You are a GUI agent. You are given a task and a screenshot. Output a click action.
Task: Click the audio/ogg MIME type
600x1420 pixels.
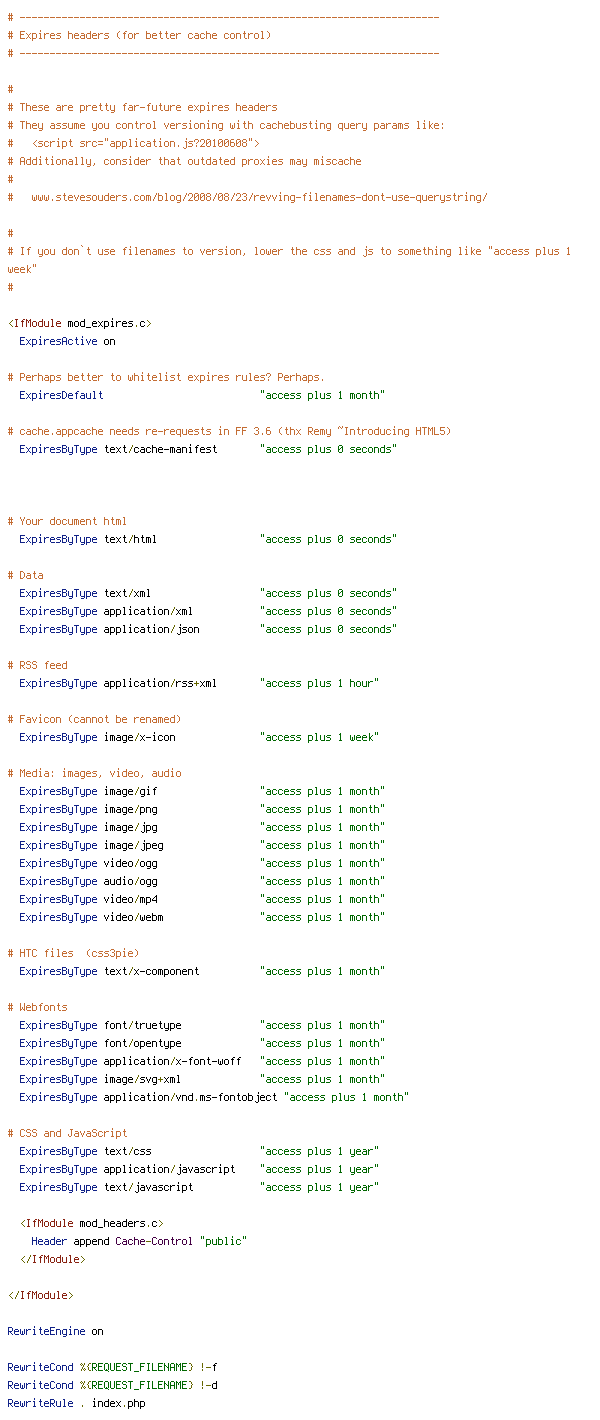(x=131, y=881)
